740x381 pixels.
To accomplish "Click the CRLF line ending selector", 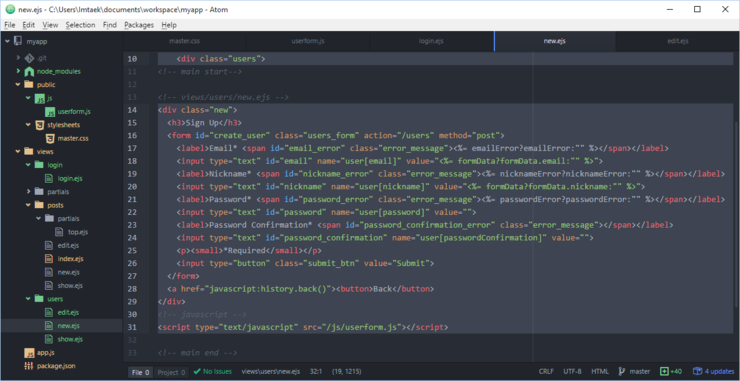I will click(546, 372).
